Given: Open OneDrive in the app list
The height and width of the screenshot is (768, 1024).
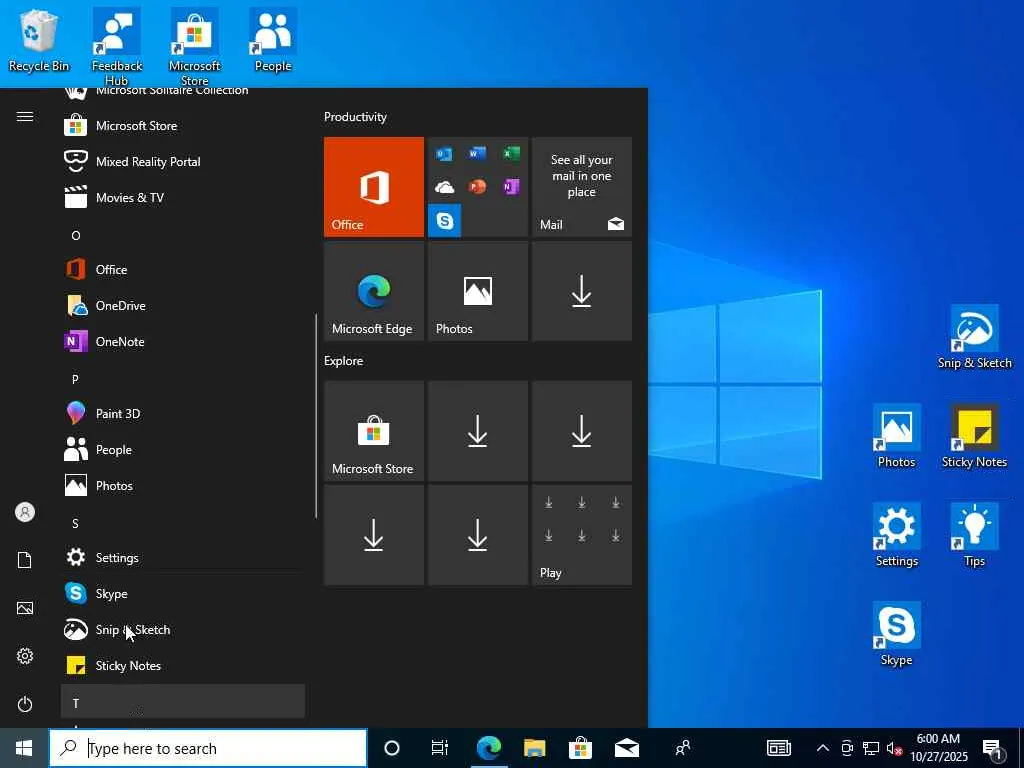Looking at the screenshot, I should tap(183, 306).
